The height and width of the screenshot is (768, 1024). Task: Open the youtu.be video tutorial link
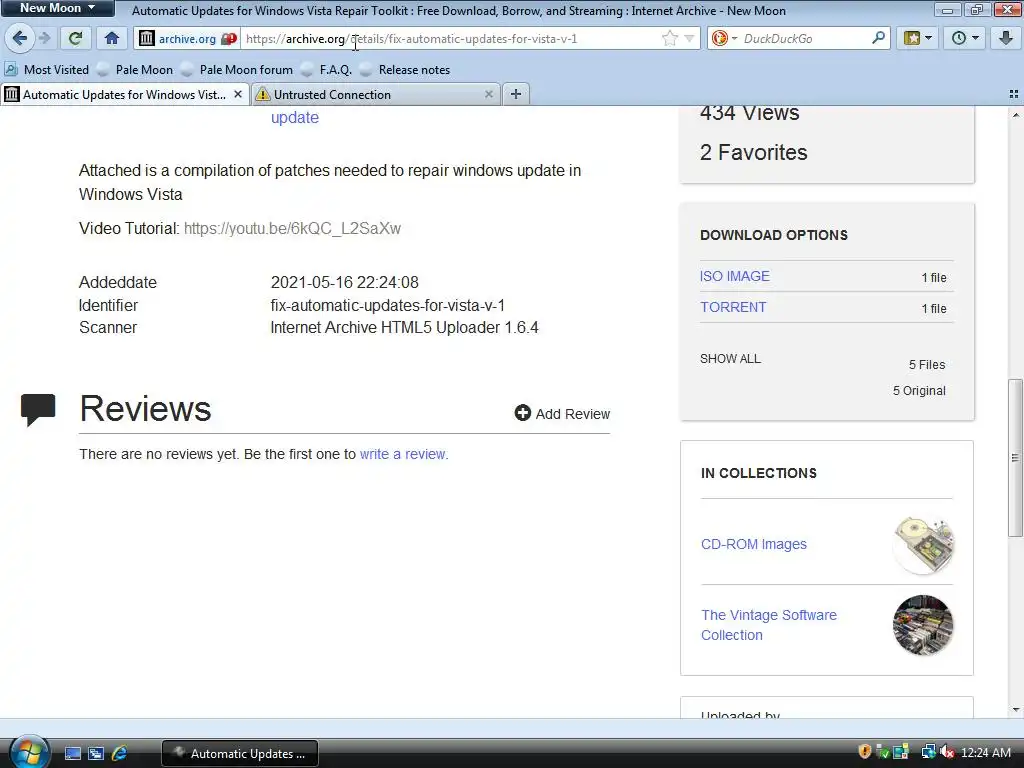tap(292, 229)
